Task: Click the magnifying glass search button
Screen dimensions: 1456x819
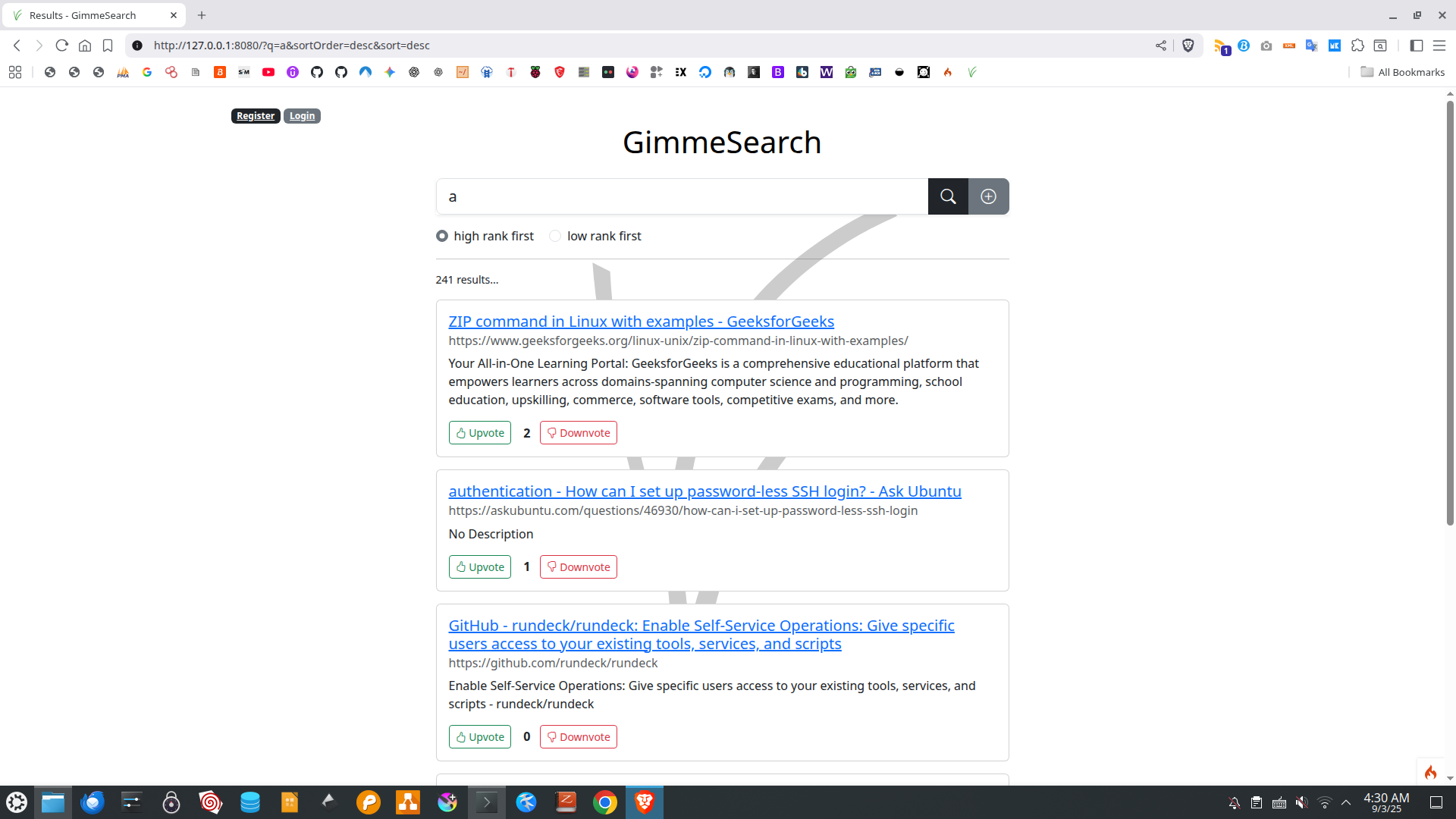Action: [947, 196]
